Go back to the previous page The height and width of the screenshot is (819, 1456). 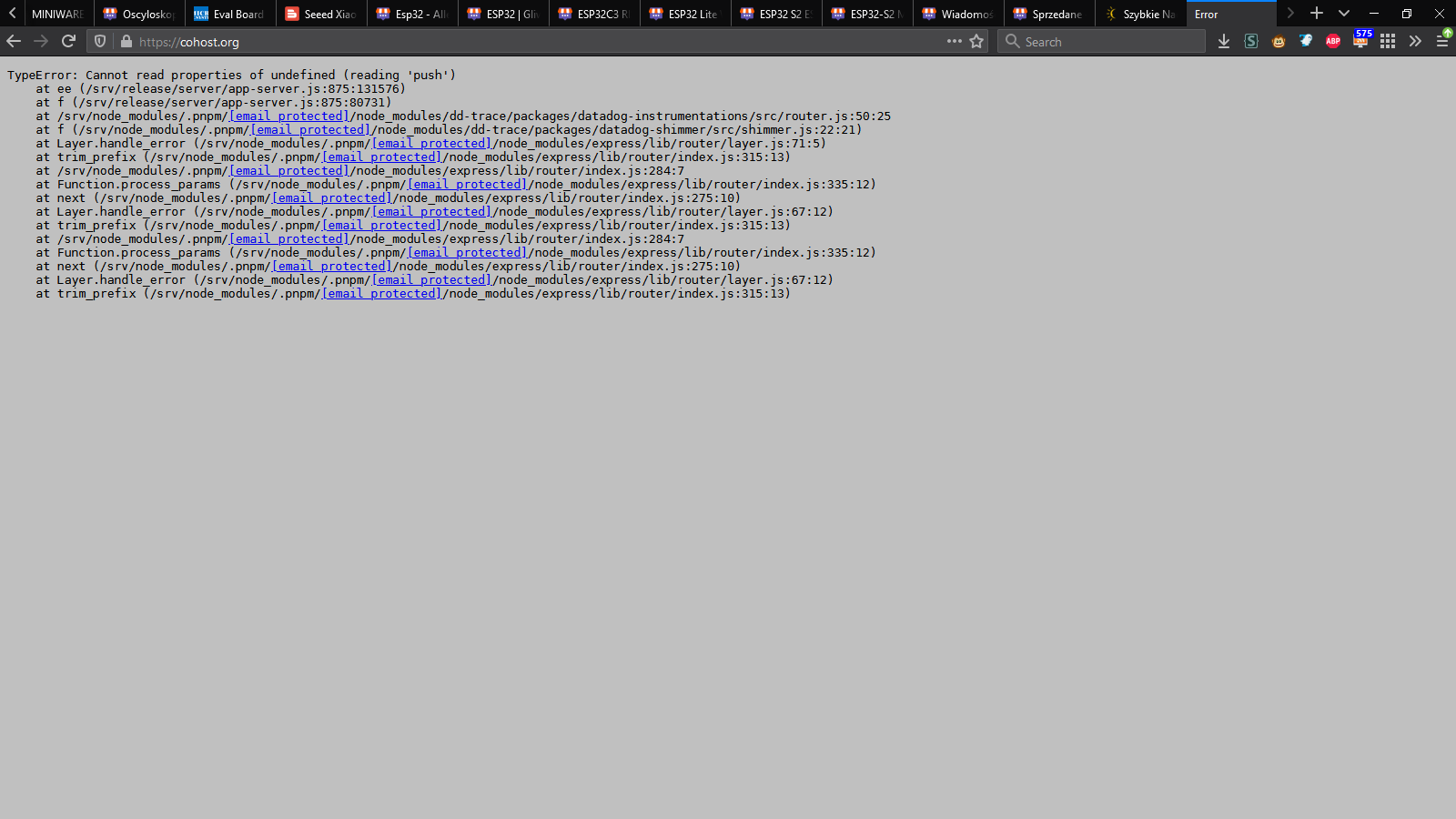(x=14, y=41)
